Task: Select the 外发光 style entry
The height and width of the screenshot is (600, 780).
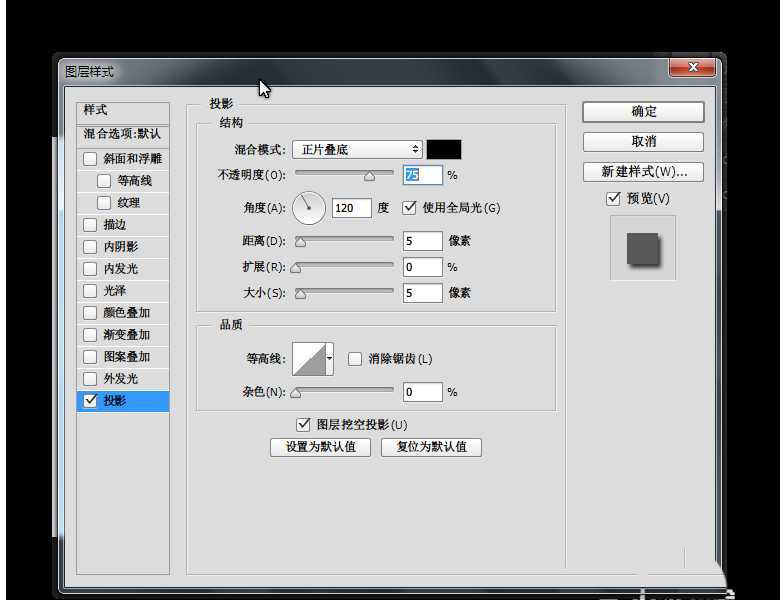Action: pyautogui.click(x=120, y=379)
